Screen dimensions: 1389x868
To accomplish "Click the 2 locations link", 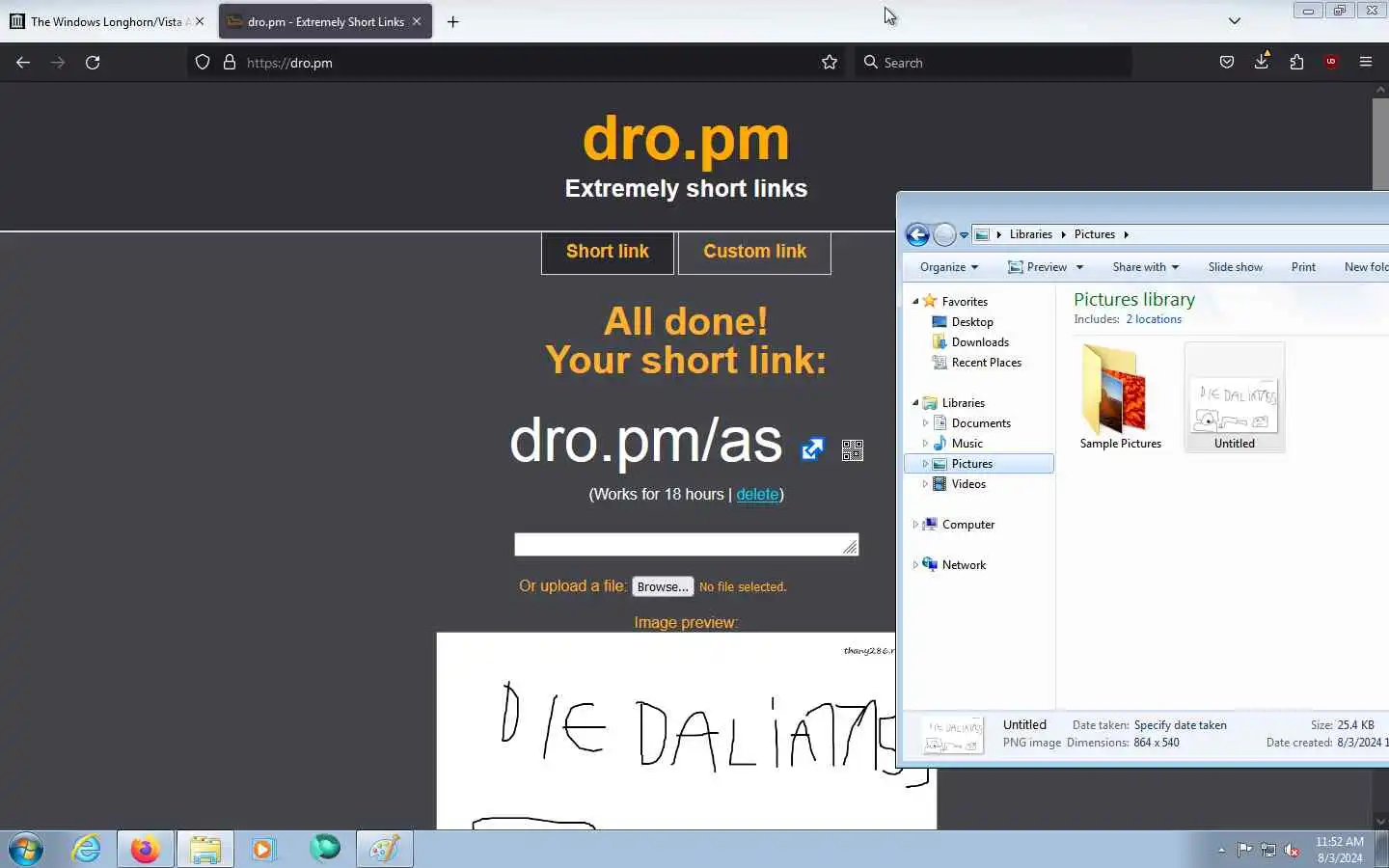I will pos(1154,319).
